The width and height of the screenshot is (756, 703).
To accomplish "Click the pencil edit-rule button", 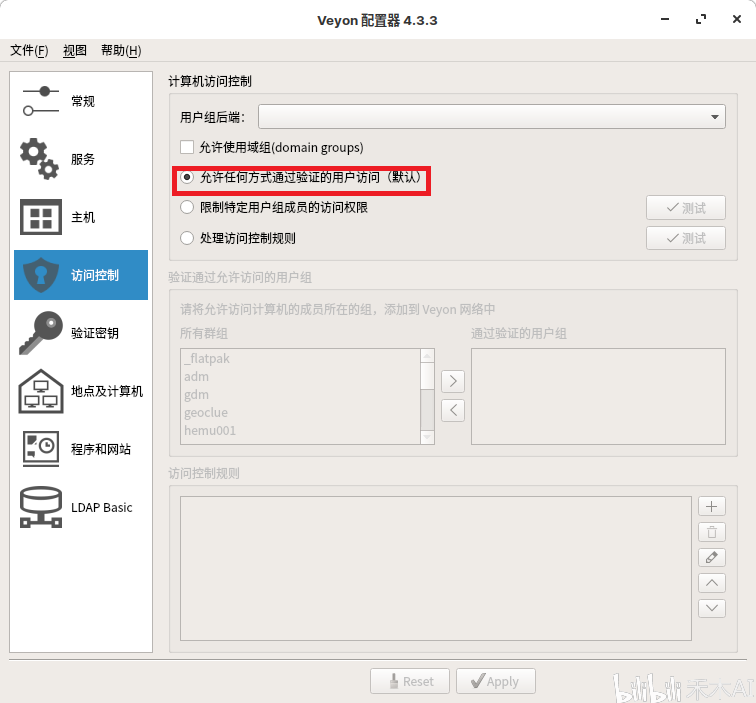I will (712, 558).
